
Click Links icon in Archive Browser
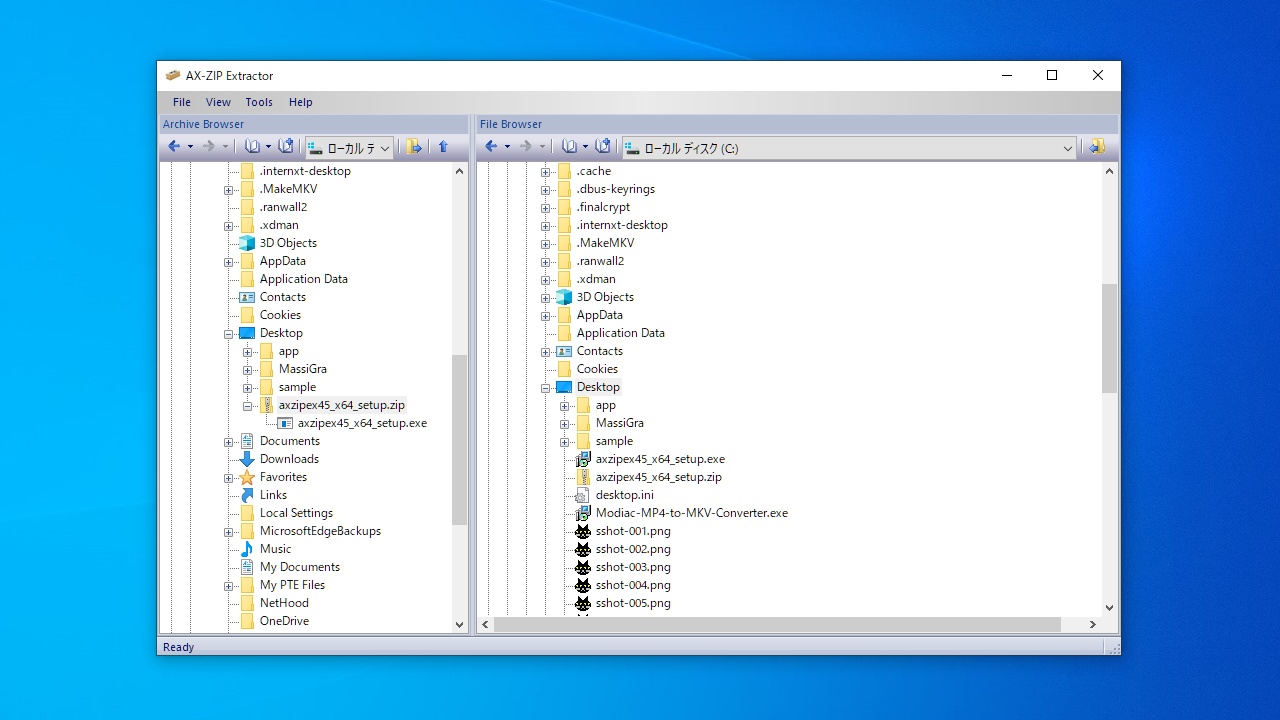(x=247, y=495)
